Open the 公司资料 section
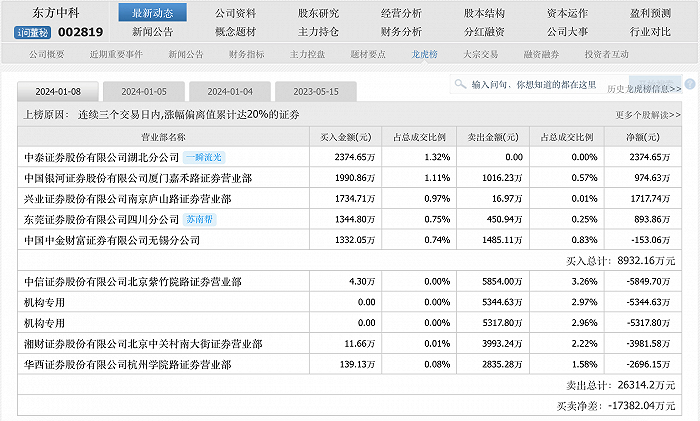This screenshot has height=421, width=700. [x=235, y=13]
